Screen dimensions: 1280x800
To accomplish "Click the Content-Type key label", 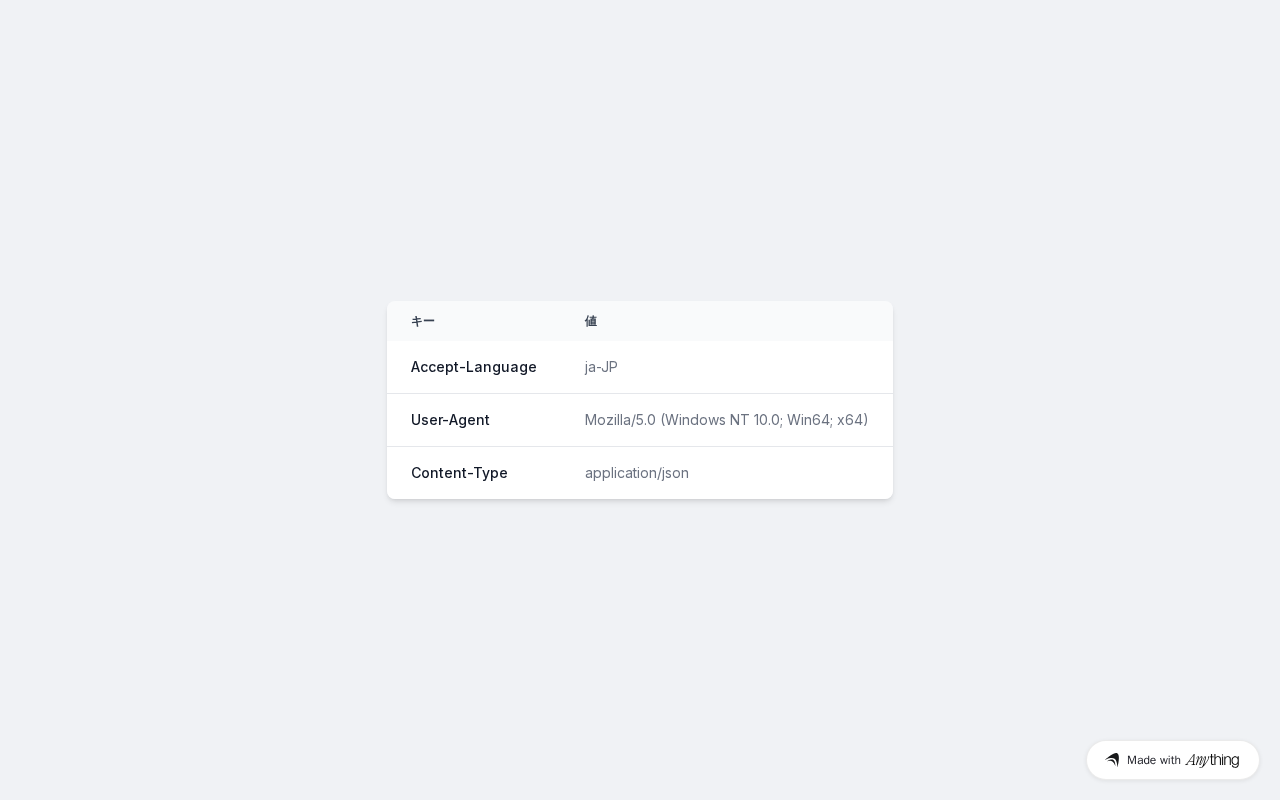I will [x=459, y=473].
